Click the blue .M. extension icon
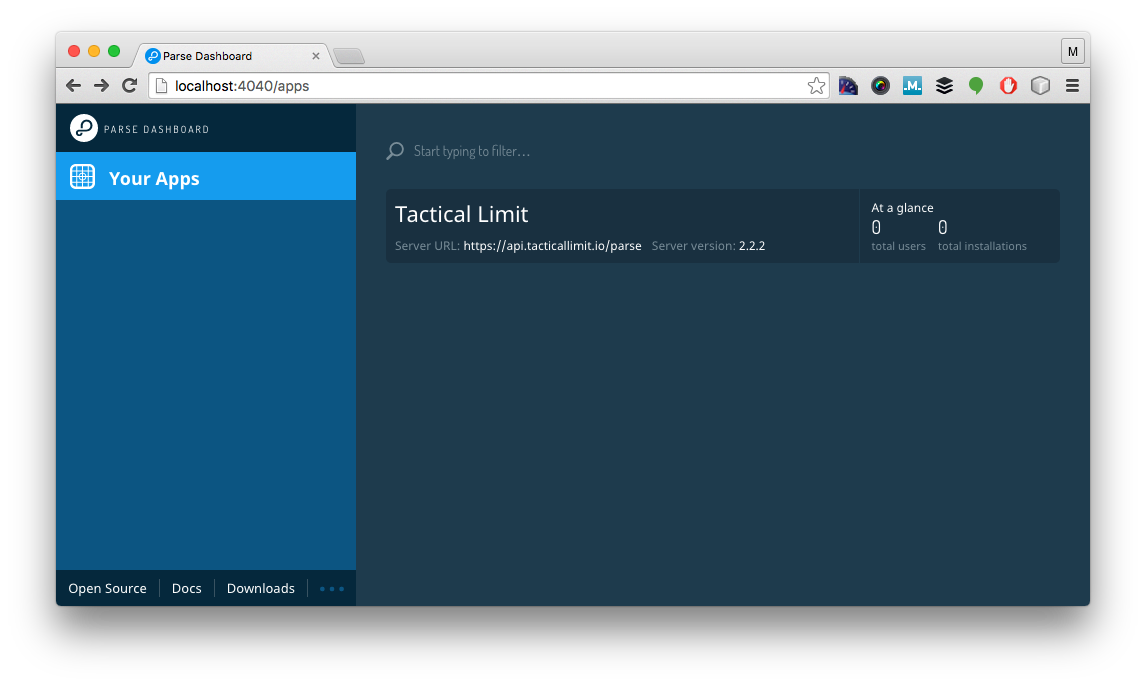This screenshot has width=1146, height=686. (912, 85)
